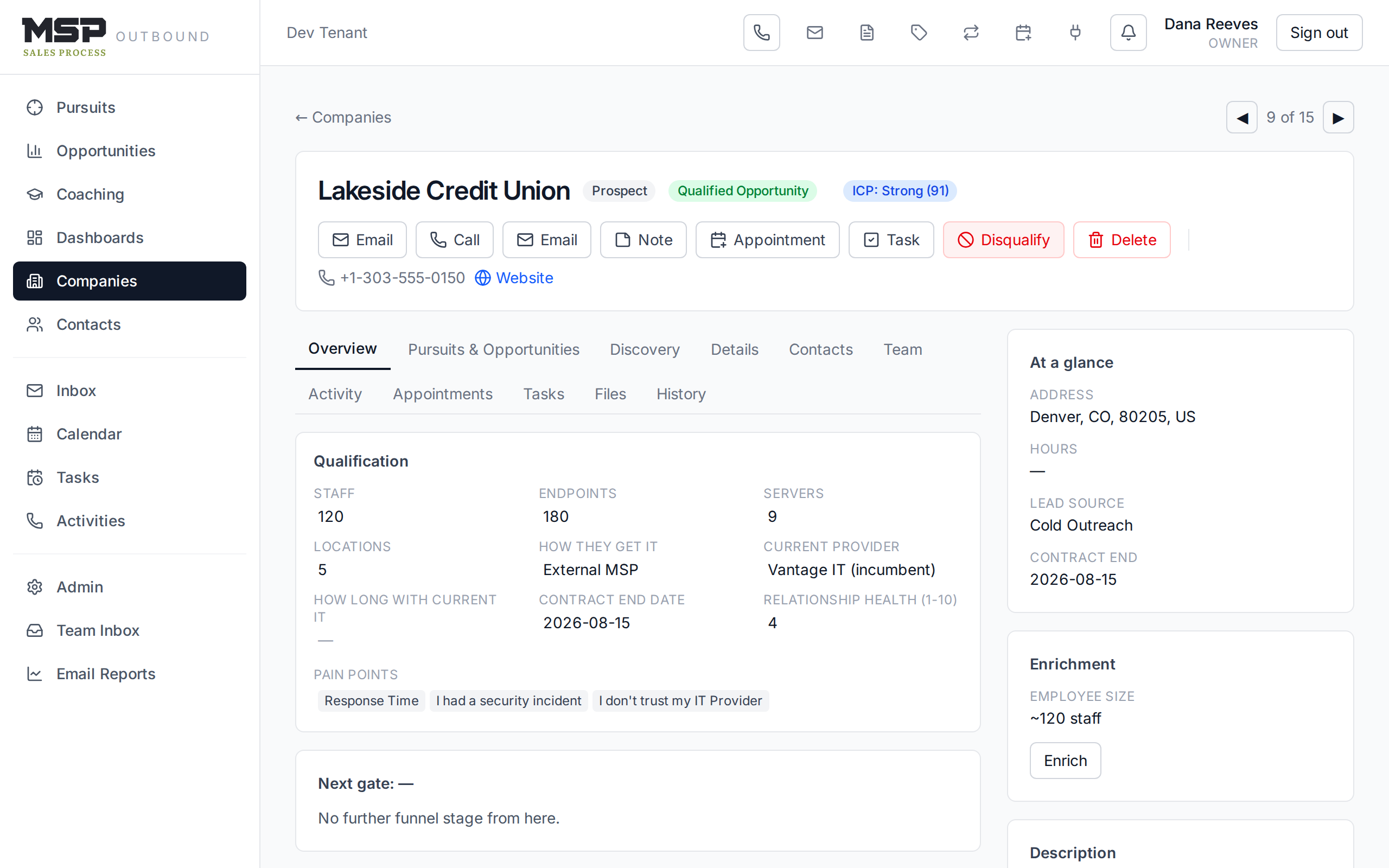This screenshot has width=1389, height=868.
Task: Open the Tasks sub-tab
Action: click(544, 394)
